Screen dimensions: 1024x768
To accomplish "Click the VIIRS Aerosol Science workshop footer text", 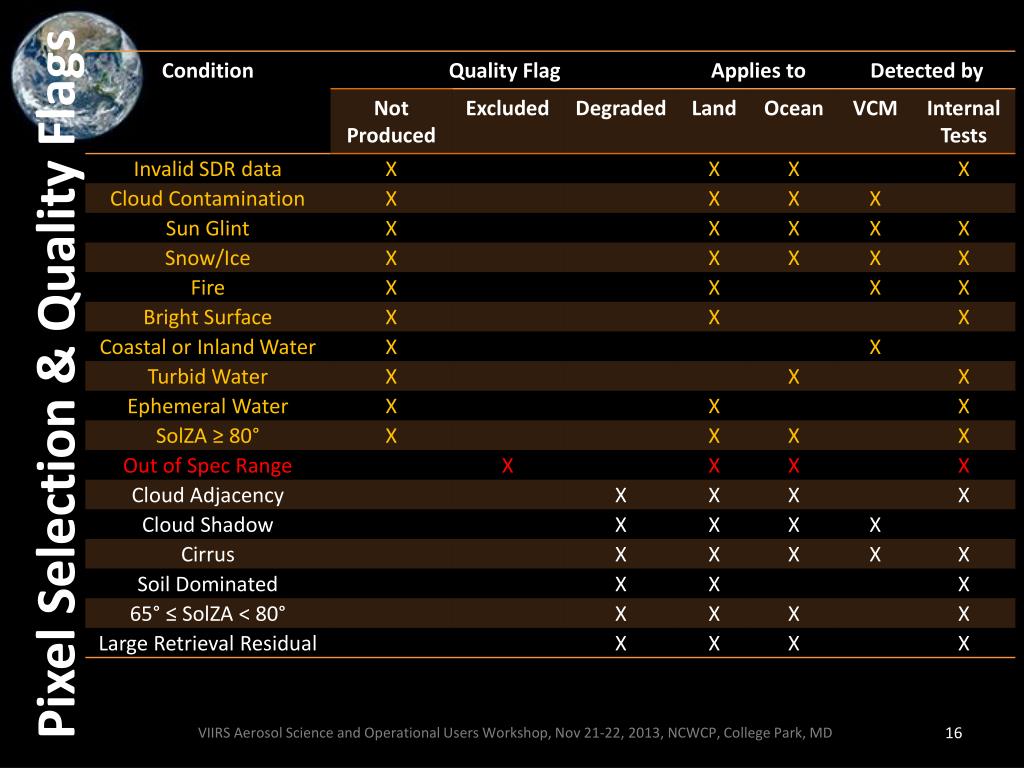I will [515, 733].
